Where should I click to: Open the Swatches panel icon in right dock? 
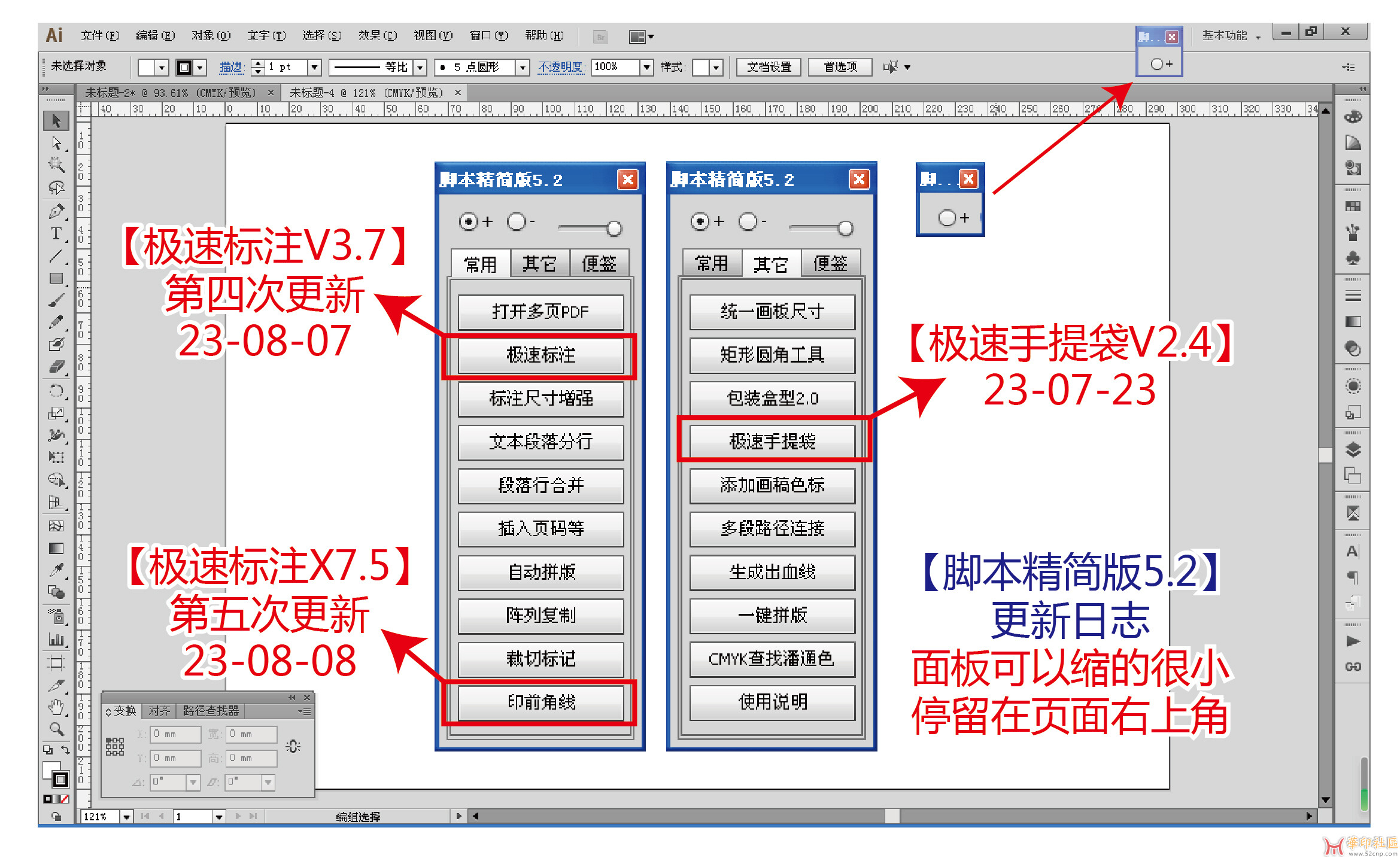1353,206
